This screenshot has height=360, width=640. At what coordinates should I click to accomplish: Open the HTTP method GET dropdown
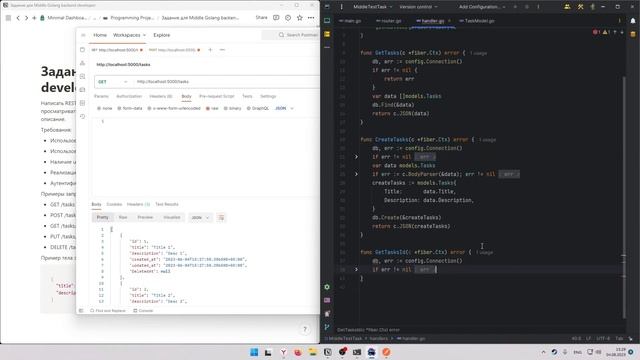(113, 82)
